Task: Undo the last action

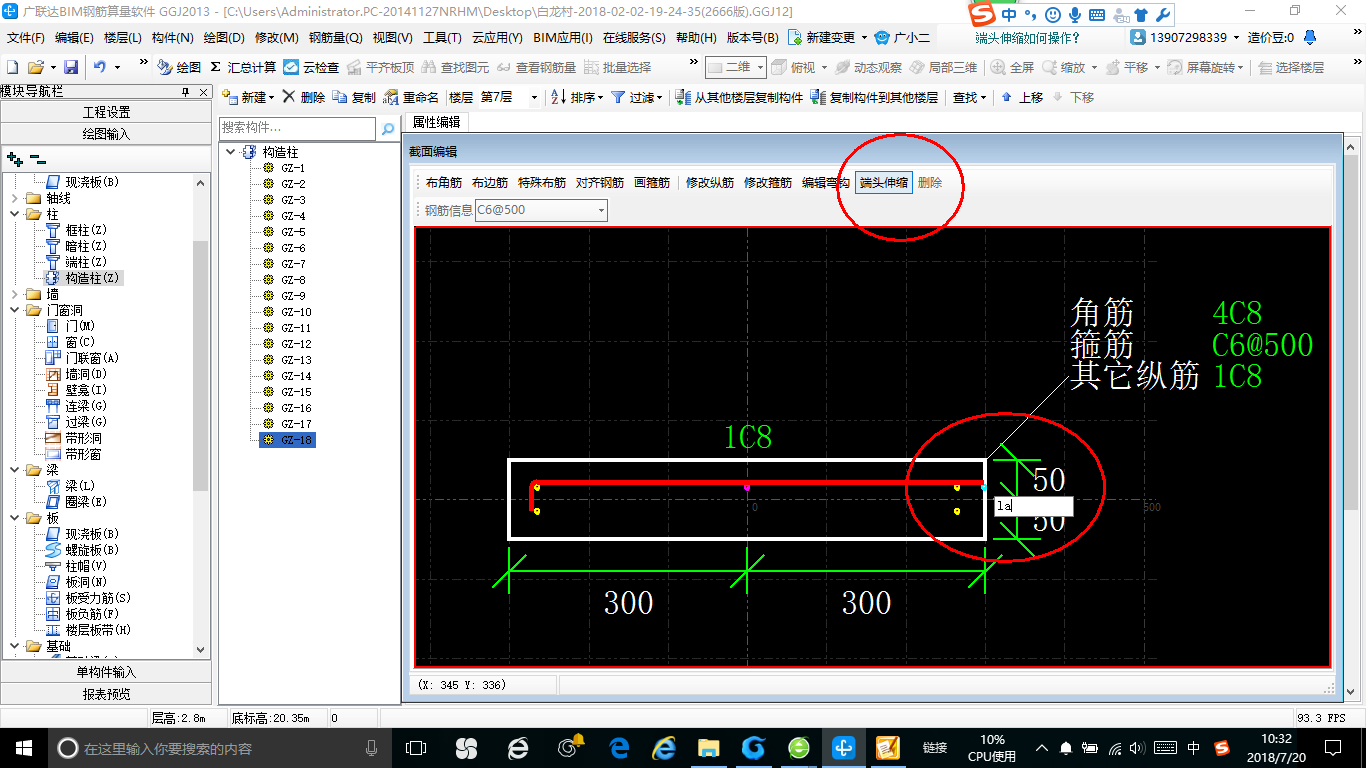Action: click(x=100, y=67)
